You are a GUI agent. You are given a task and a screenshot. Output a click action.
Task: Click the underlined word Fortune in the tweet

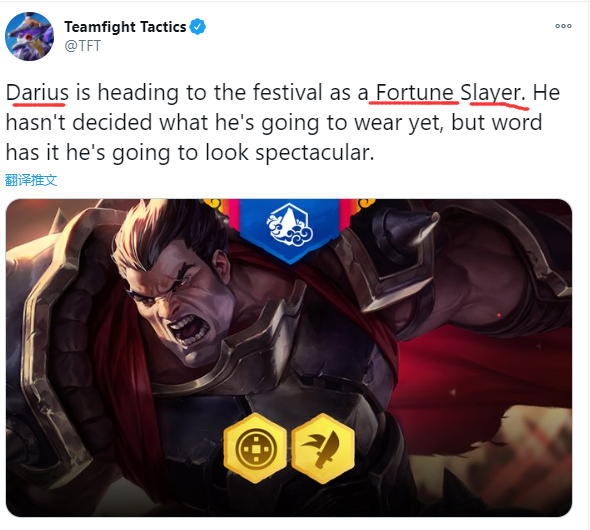click(x=415, y=92)
